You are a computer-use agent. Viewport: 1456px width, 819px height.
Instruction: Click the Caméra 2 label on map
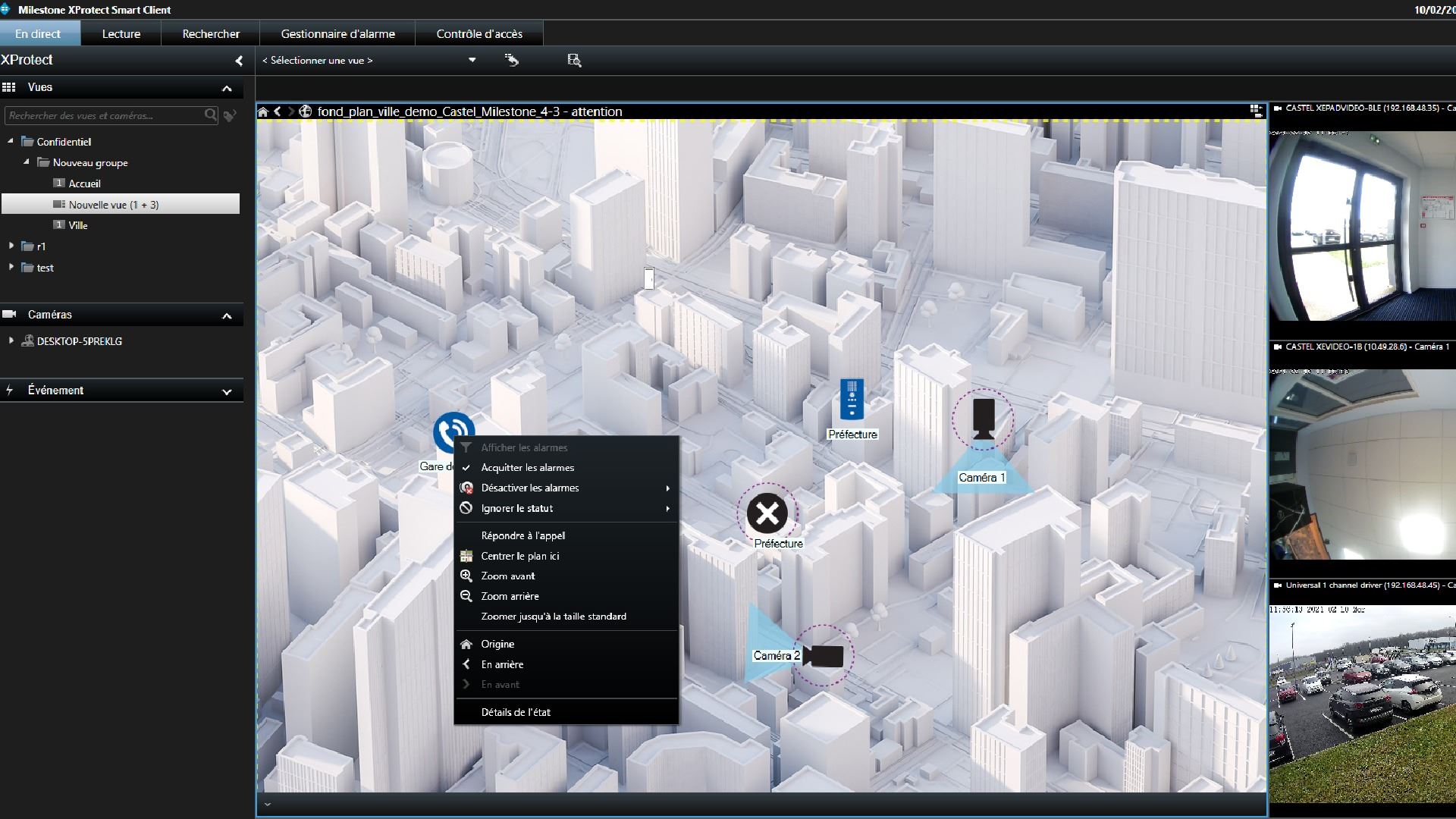[x=777, y=656]
